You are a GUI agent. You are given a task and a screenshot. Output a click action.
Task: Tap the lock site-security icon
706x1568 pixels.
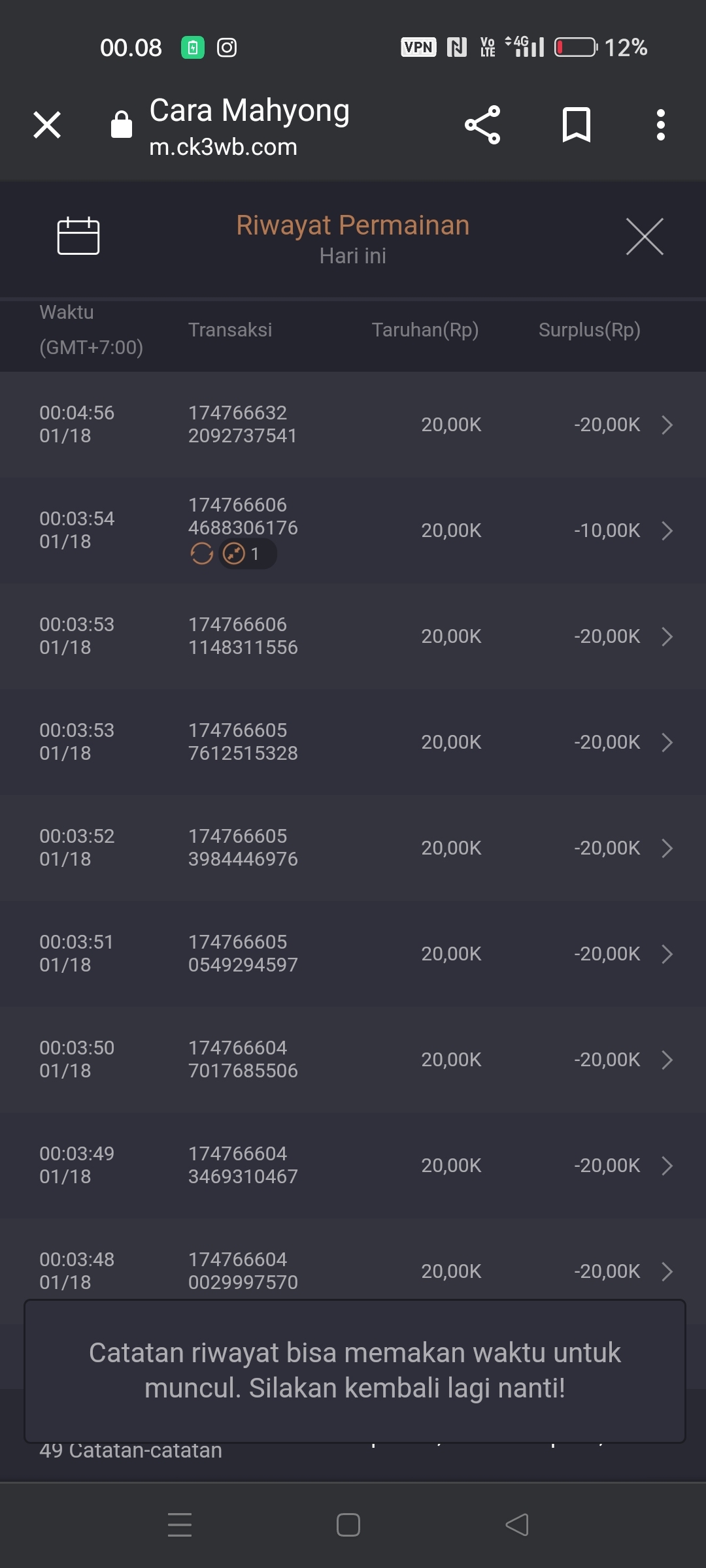point(122,125)
